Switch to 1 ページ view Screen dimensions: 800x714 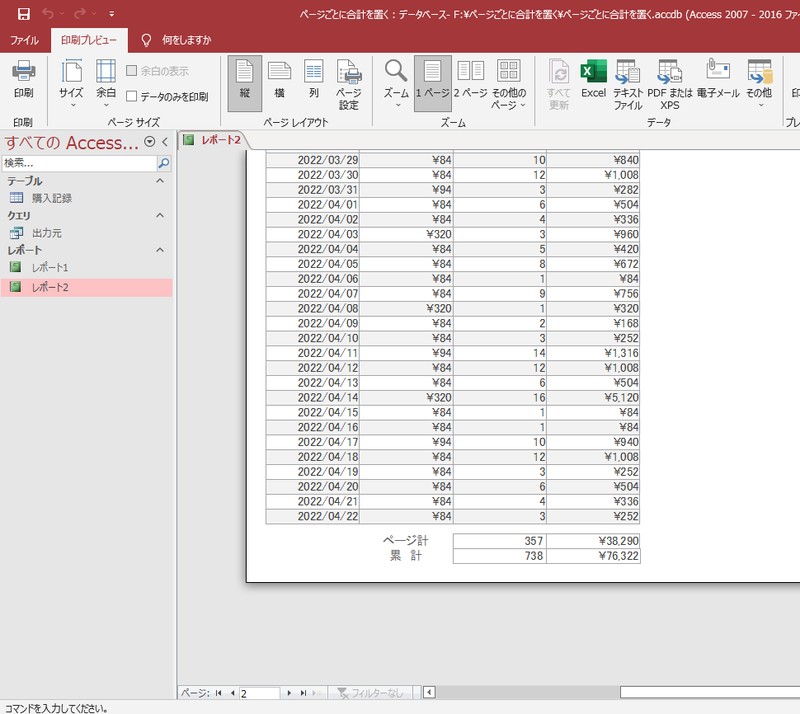coord(433,83)
